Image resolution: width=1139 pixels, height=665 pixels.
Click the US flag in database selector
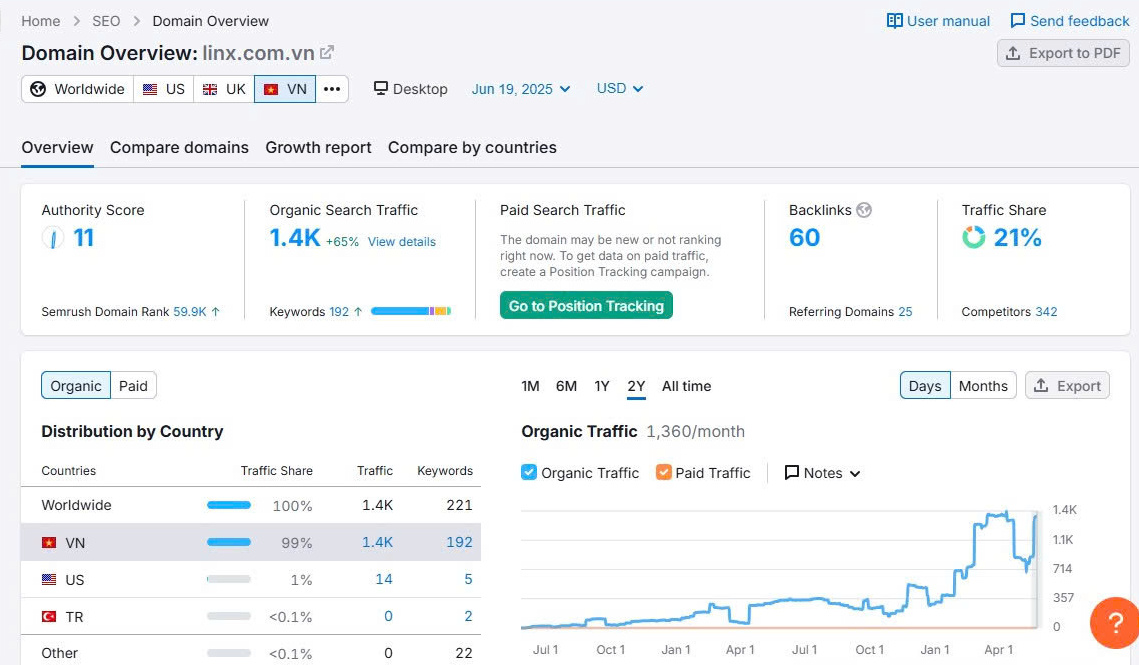point(150,89)
